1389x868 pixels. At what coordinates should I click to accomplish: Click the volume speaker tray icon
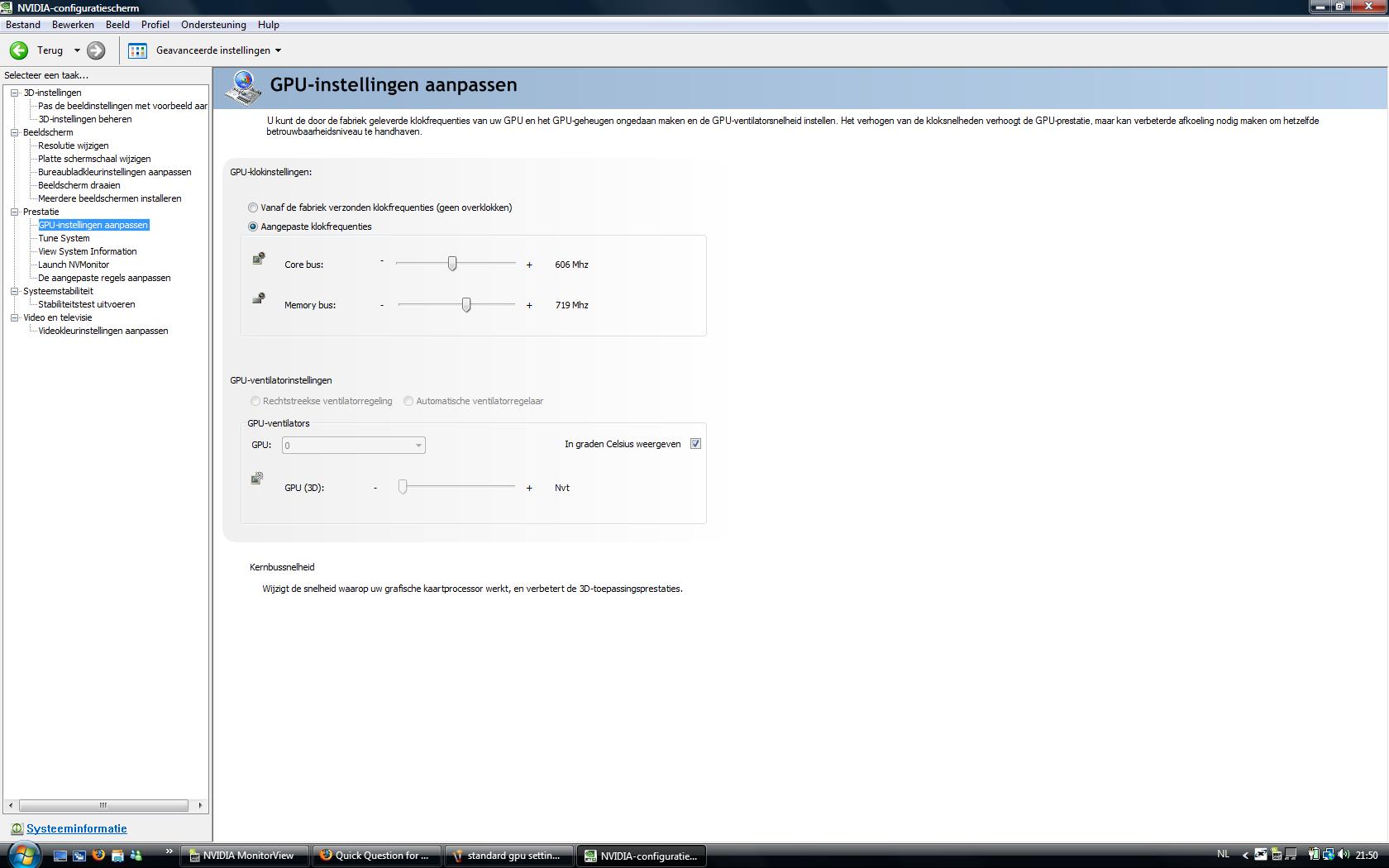tap(1343, 856)
